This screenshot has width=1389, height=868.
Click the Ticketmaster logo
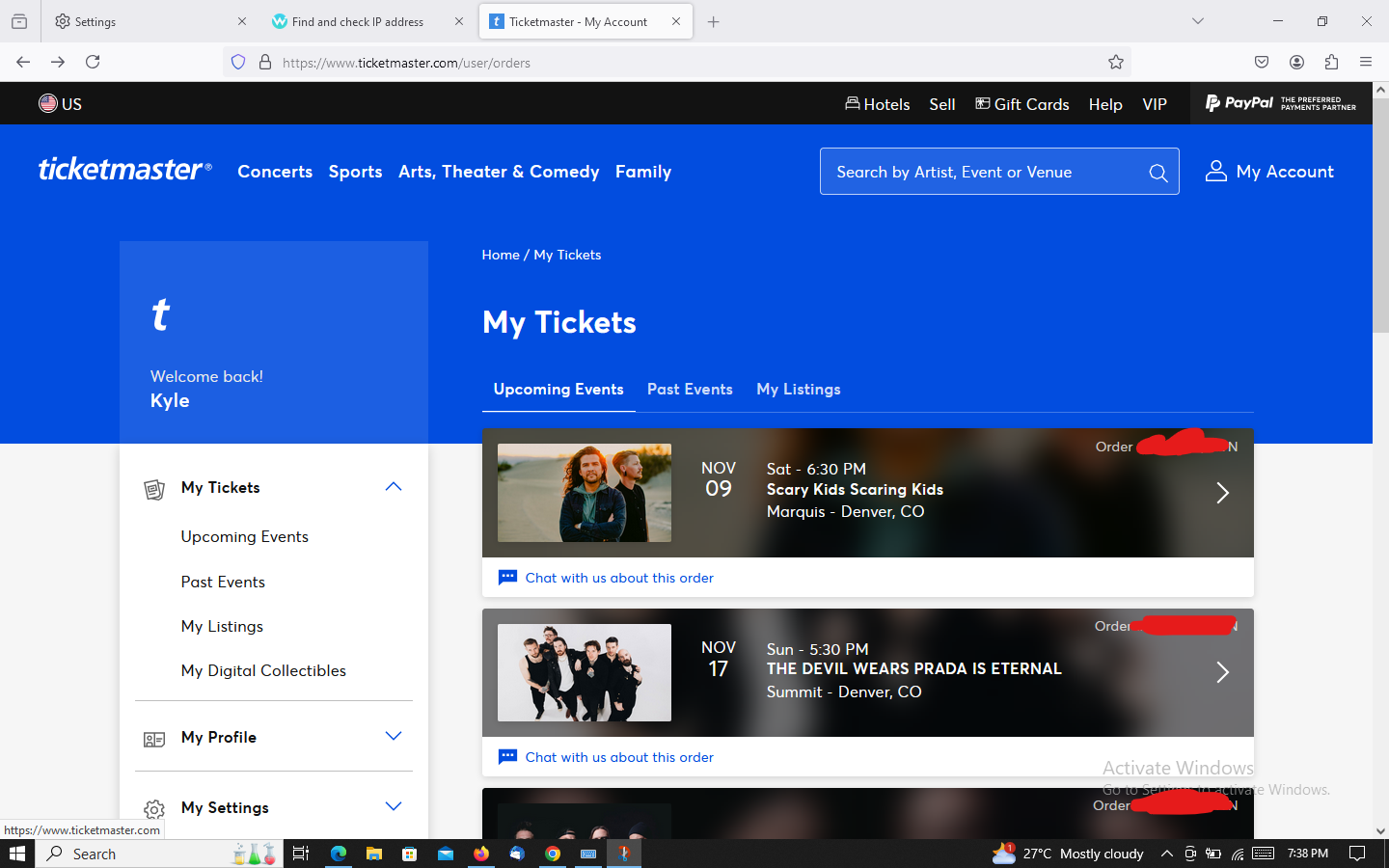click(x=124, y=170)
